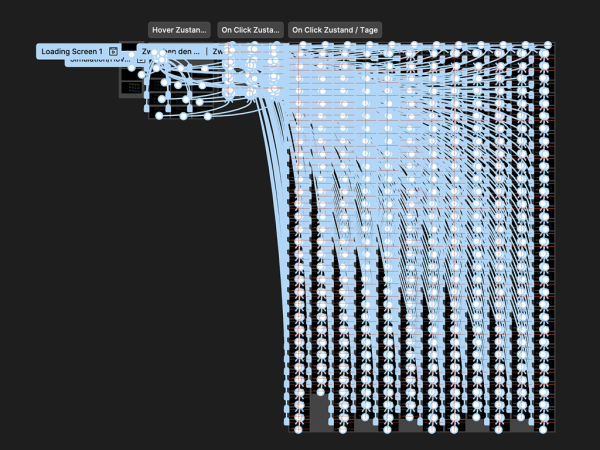Click the bottom-left corner connection node of the grid
The width and height of the screenshot is (600, 450).
pyautogui.click(x=298, y=429)
